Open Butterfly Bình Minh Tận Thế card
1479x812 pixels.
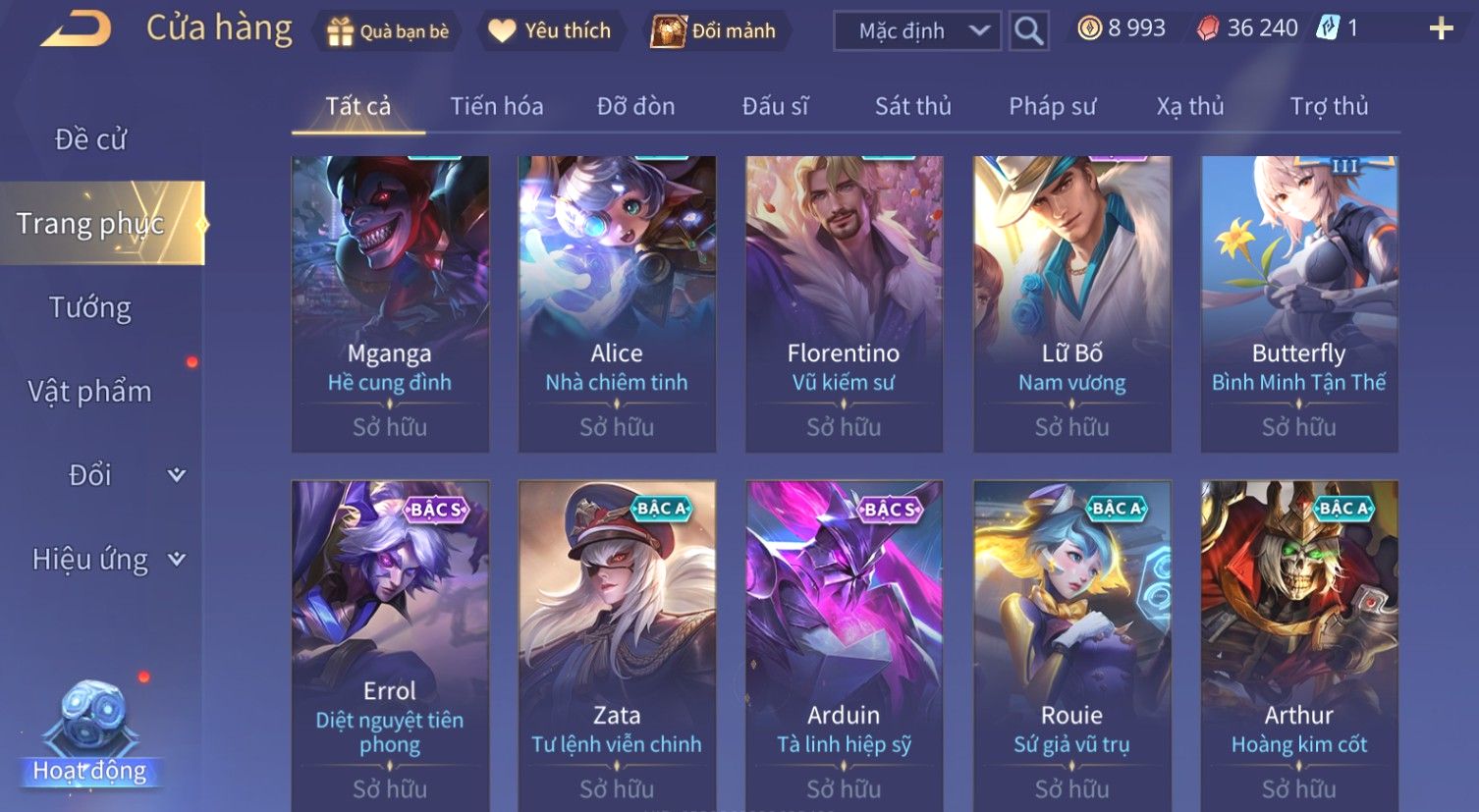click(1298, 304)
